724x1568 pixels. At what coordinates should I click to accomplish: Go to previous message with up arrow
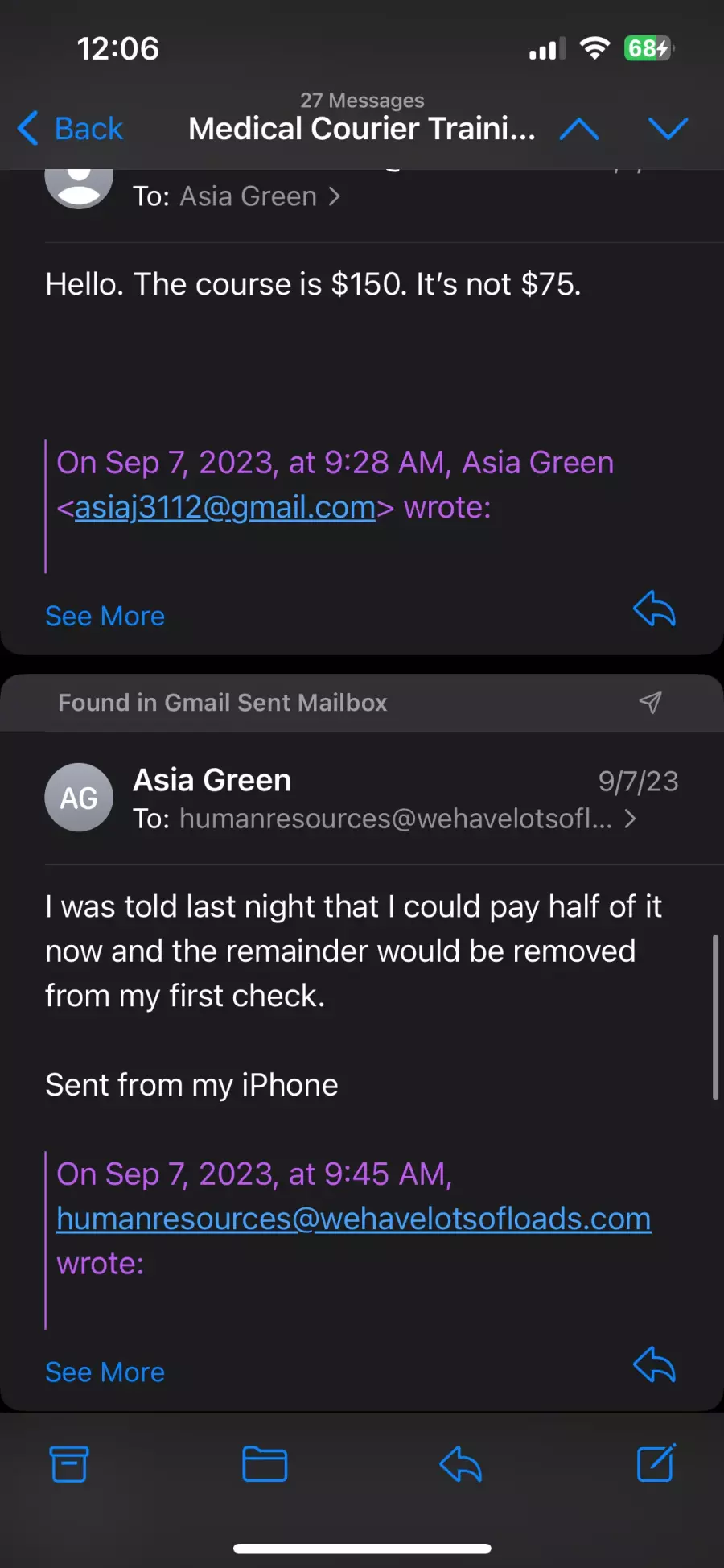click(579, 129)
